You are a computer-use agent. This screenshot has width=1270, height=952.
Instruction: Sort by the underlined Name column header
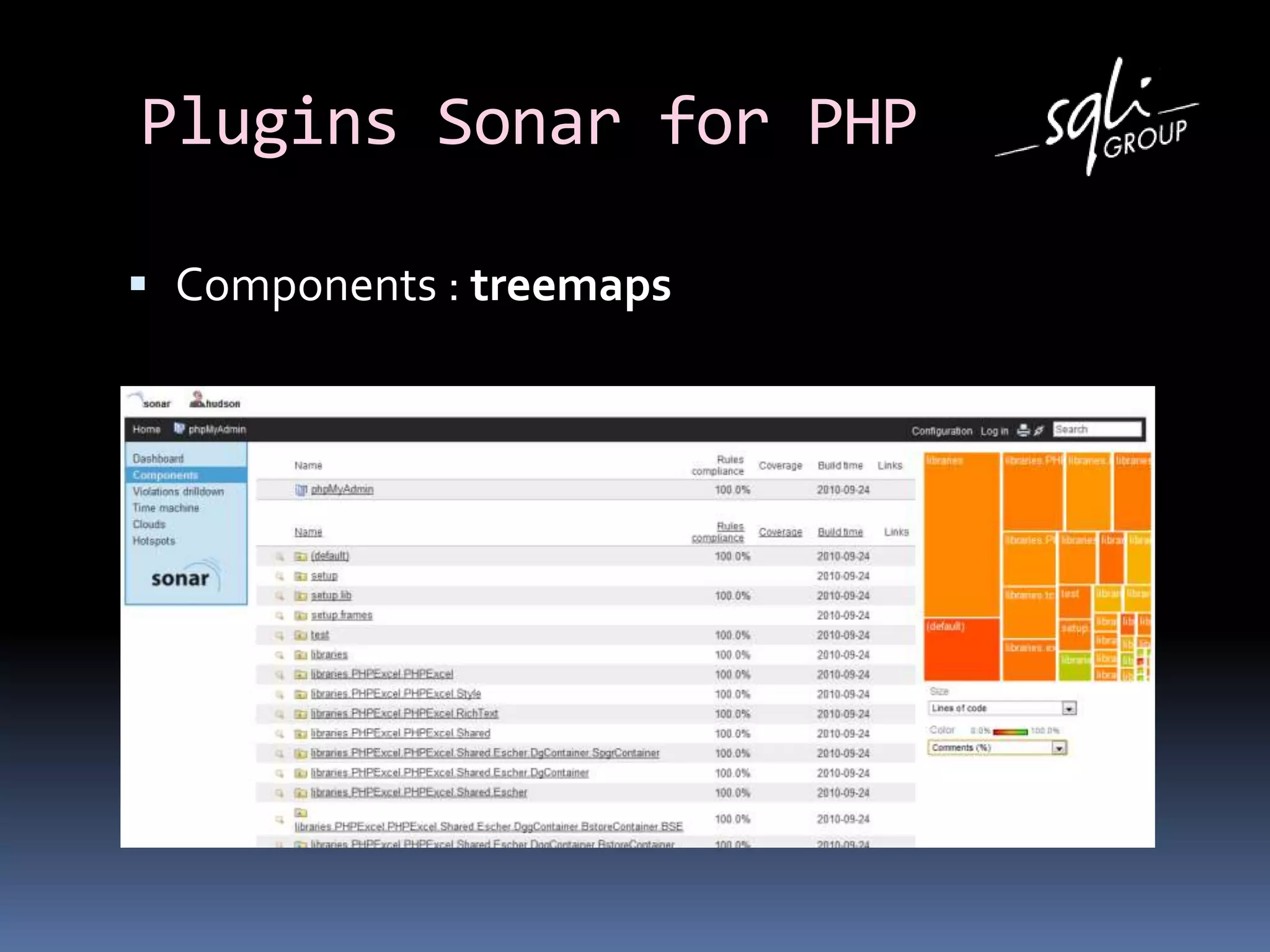(308, 532)
